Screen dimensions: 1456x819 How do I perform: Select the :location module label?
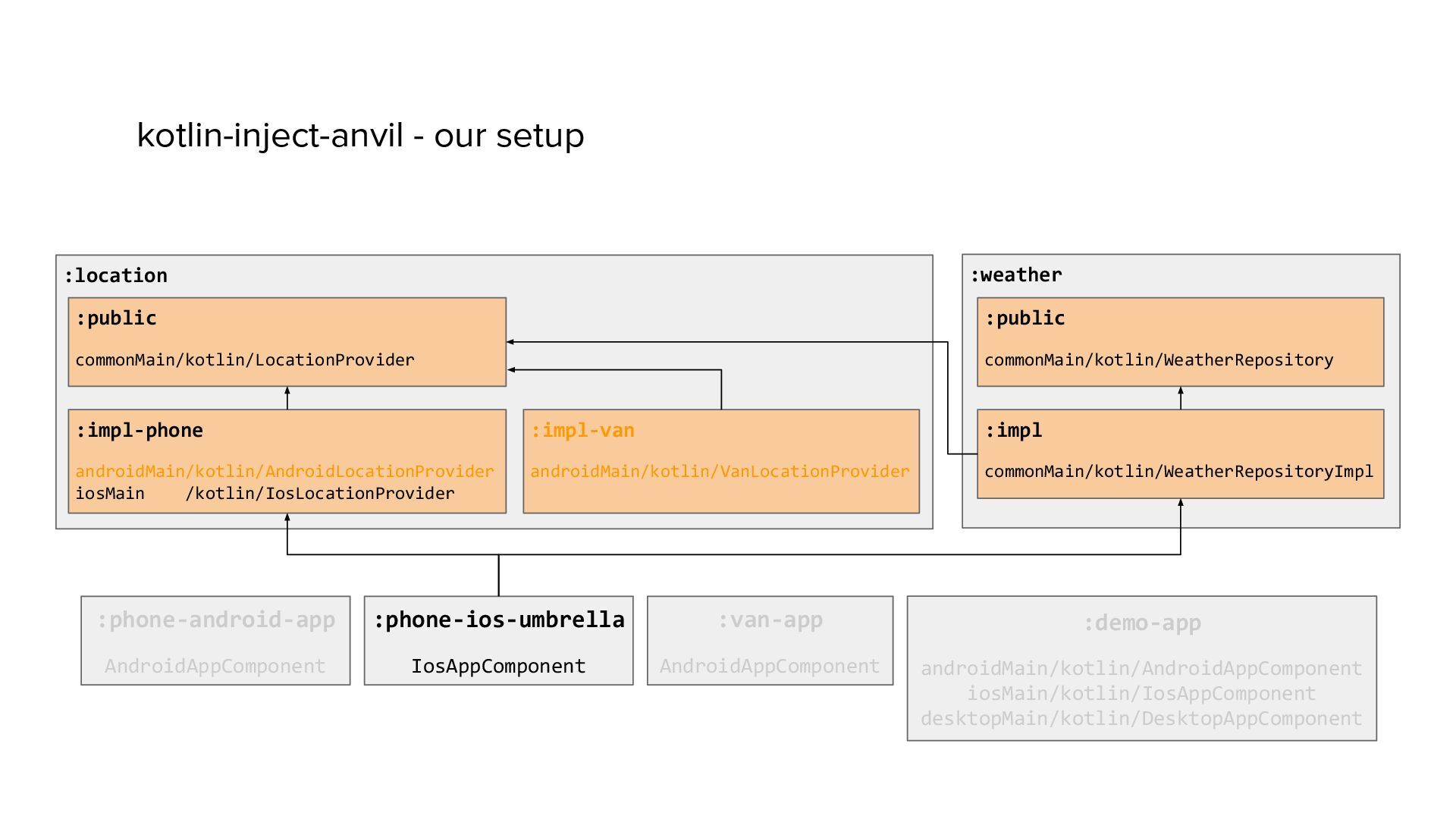coord(116,276)
